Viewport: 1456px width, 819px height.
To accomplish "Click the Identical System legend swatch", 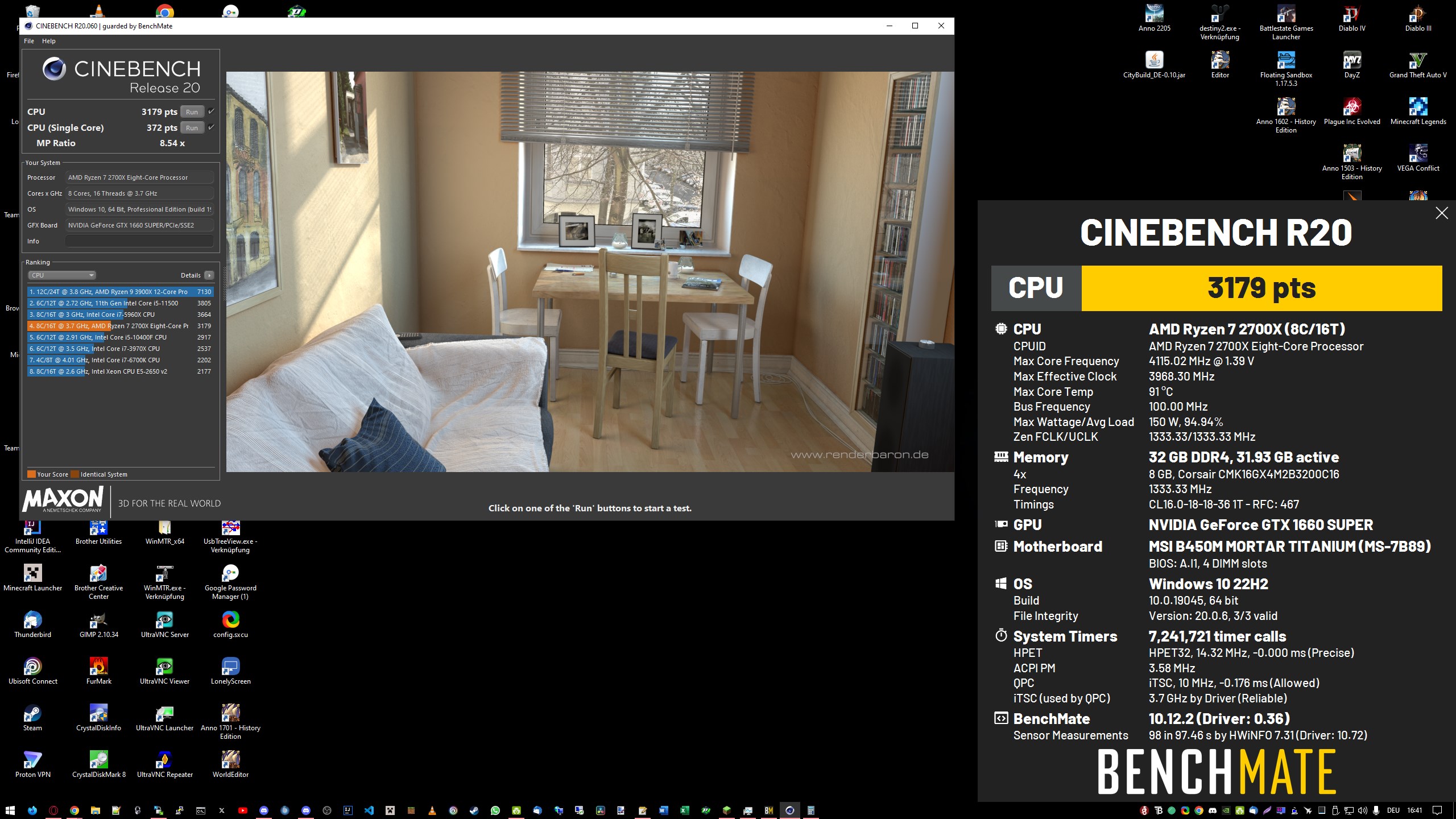I will point(75,474).
